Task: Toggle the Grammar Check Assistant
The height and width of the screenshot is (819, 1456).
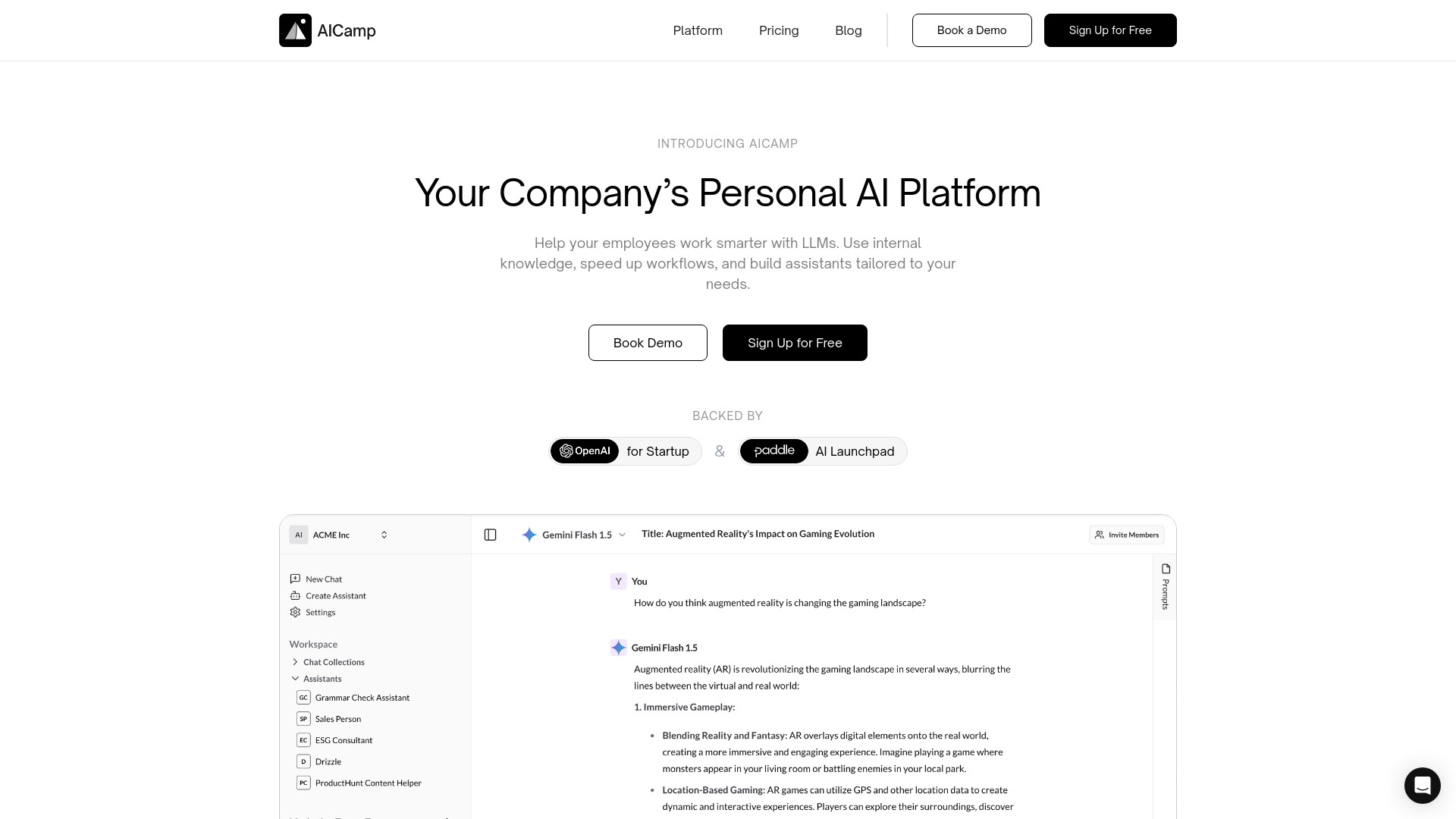Action: [x=363, y=697]
